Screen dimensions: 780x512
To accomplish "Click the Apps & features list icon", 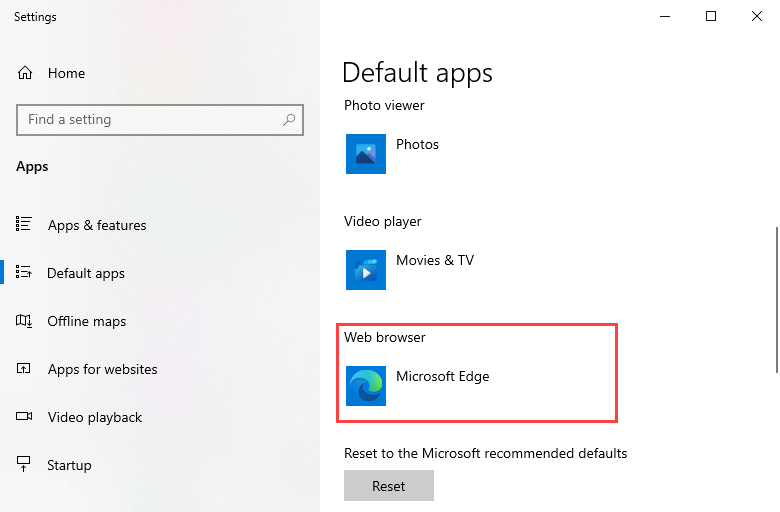I will (25, 225).
